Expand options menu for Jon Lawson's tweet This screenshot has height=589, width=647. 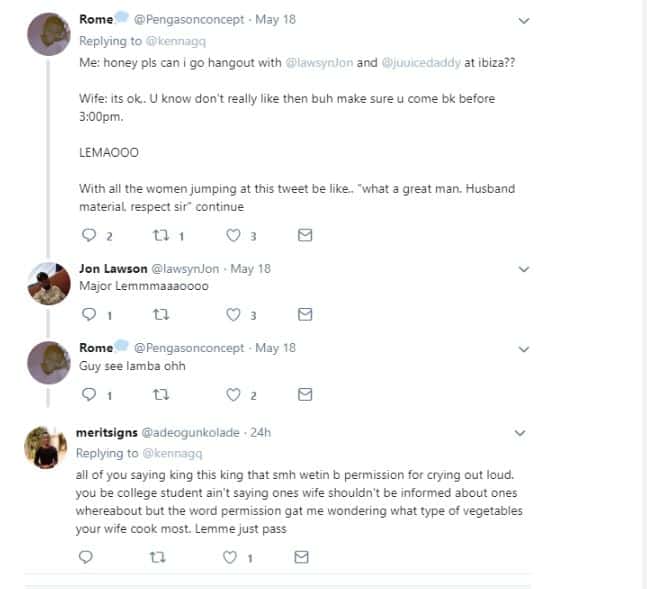pos(524,269)
